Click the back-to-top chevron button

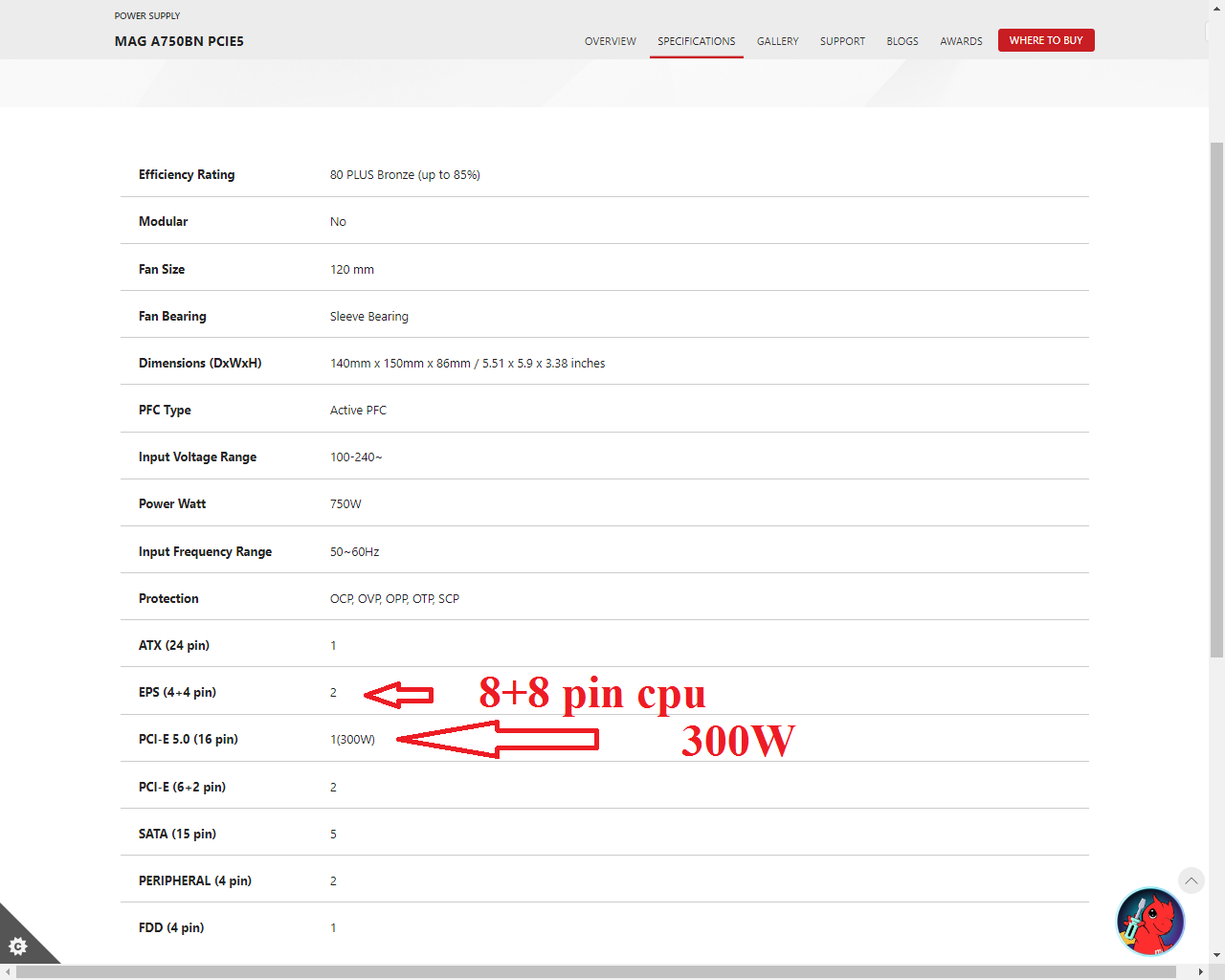point(1191,880)
